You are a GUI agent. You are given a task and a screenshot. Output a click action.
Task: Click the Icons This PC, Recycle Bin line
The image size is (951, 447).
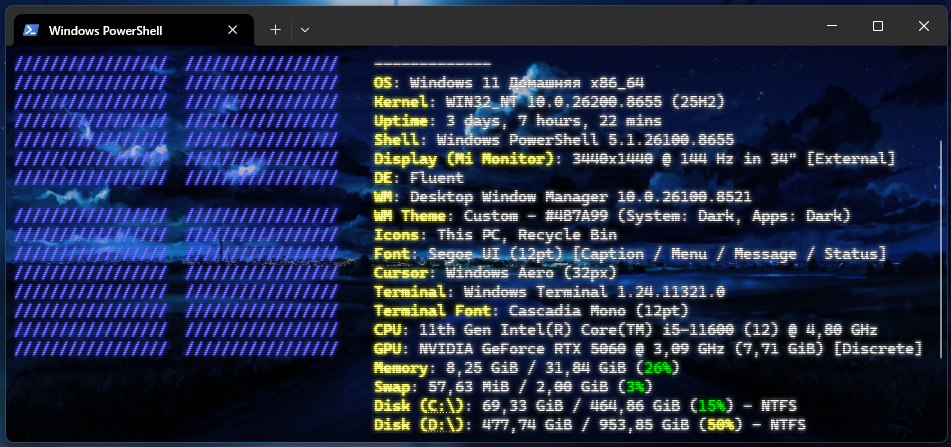(496, 235)
